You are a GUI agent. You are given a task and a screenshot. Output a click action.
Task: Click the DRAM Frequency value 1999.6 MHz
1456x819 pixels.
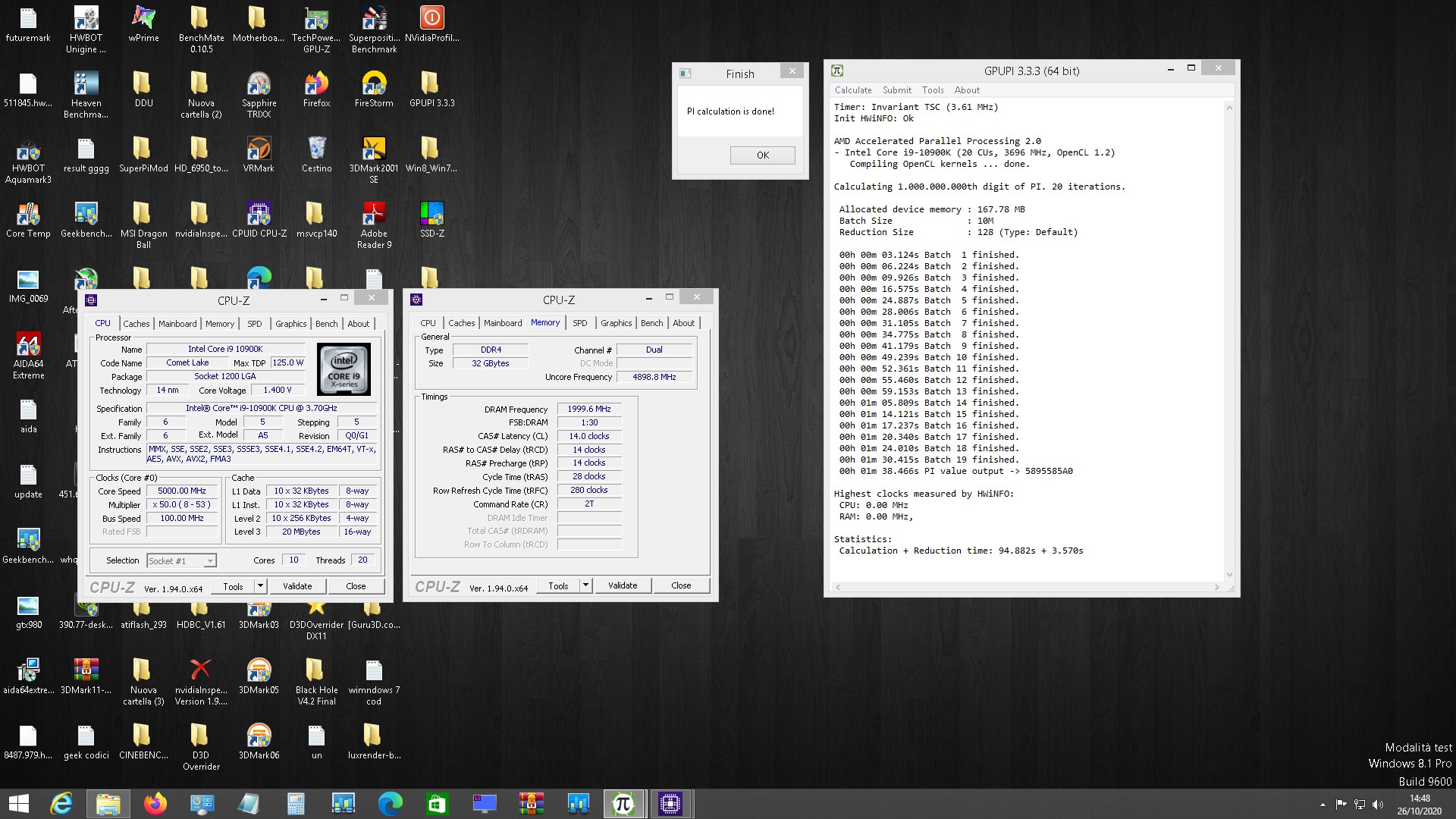pos(589,409)
